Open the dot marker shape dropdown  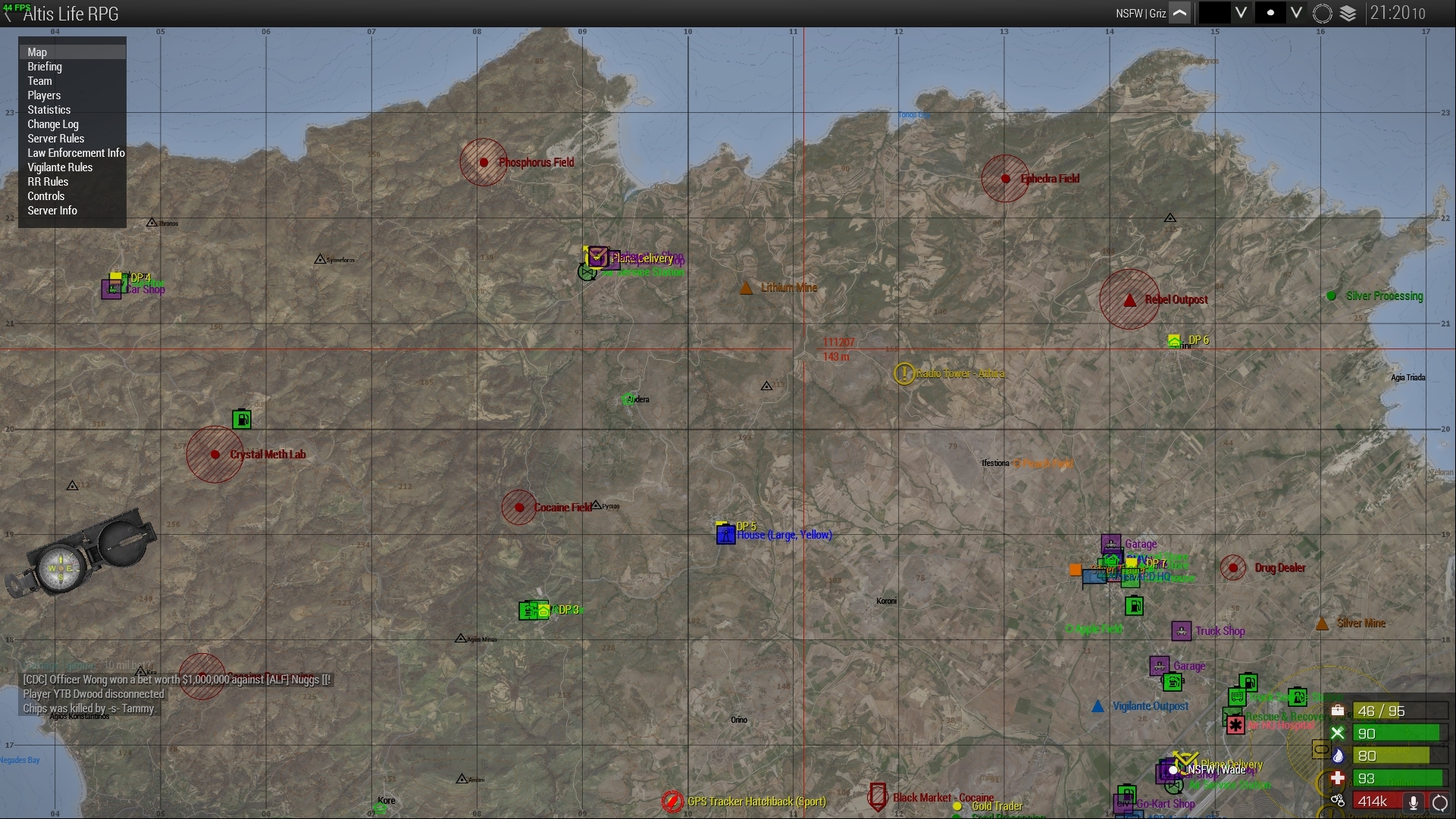click(x=1297, y=13)
